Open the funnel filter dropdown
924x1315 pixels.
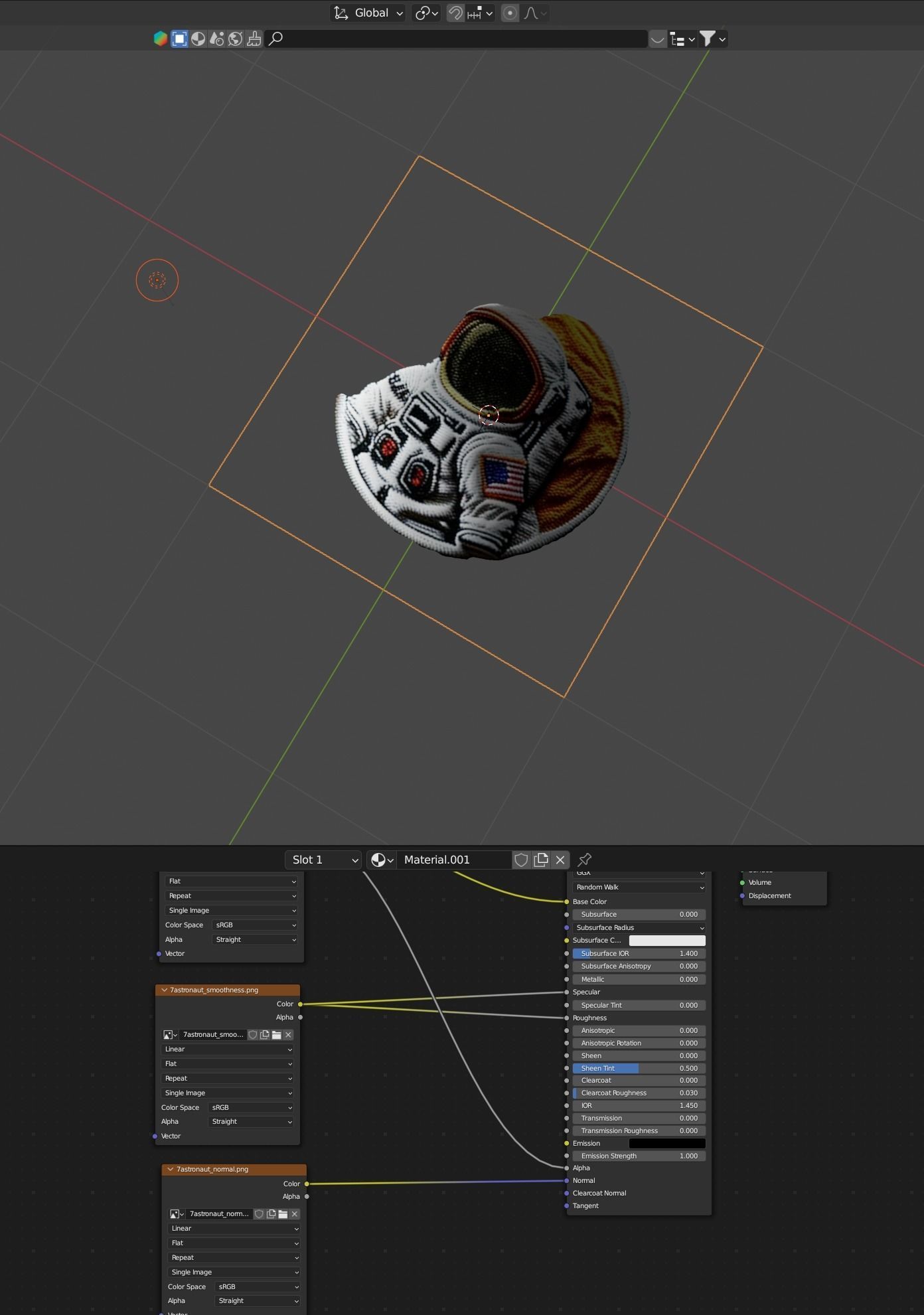click(713, 39)
